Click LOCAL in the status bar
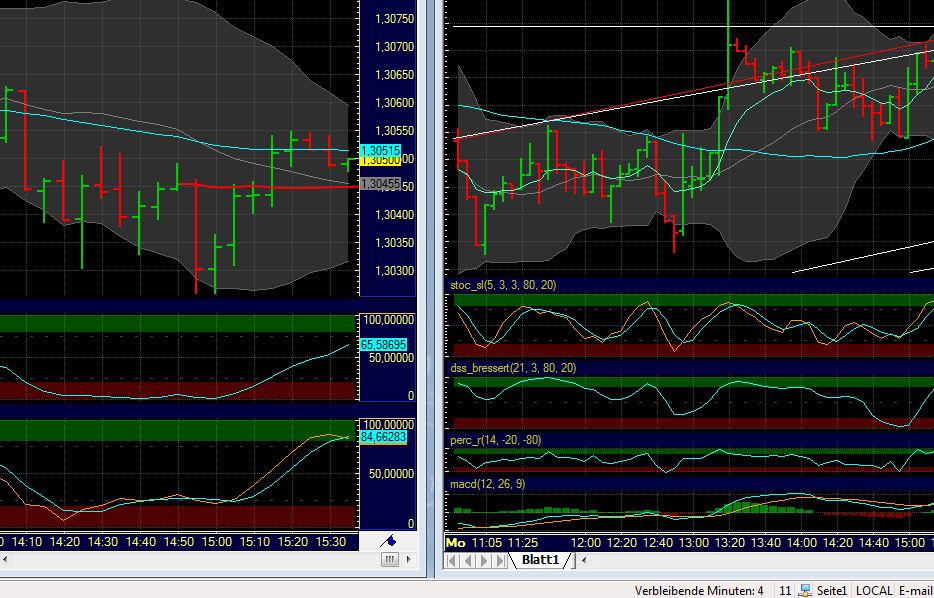 click(x=875, y=590)
